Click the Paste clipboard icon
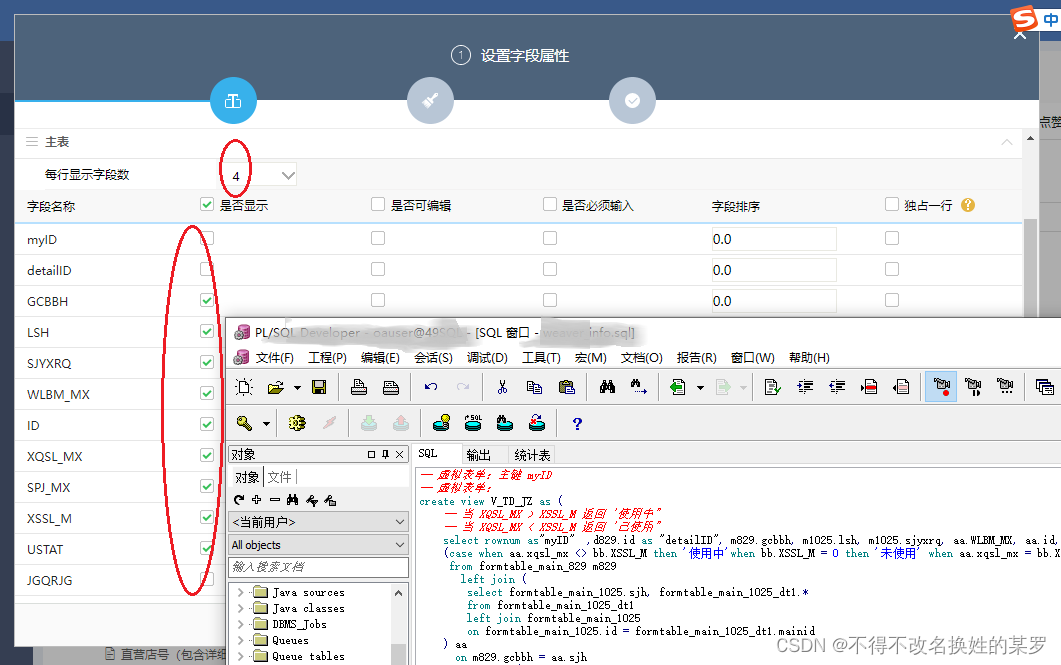 click(x=567, y=387)
